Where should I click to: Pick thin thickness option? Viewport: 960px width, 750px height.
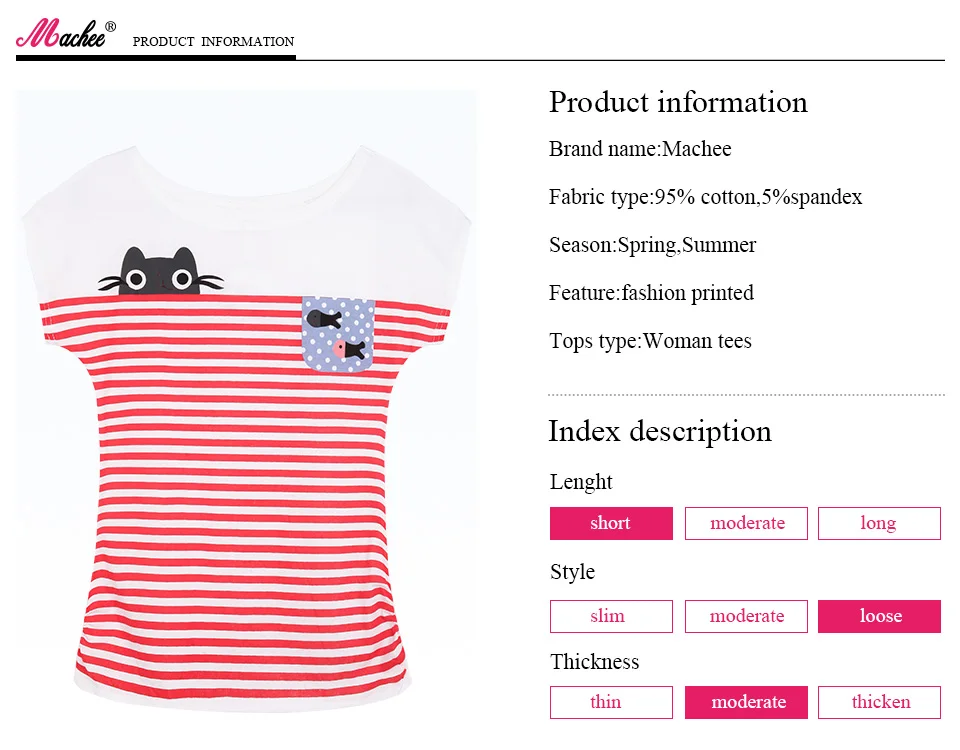click(611, 702)
